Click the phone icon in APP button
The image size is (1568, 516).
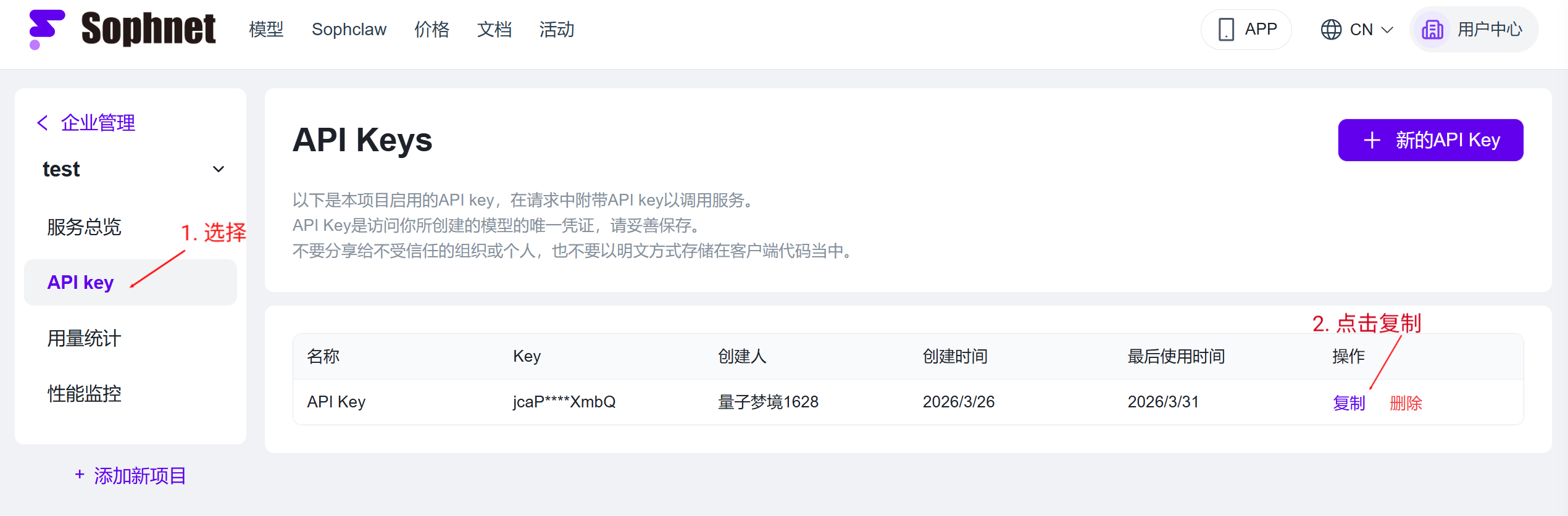click(x=1226, y=30)
